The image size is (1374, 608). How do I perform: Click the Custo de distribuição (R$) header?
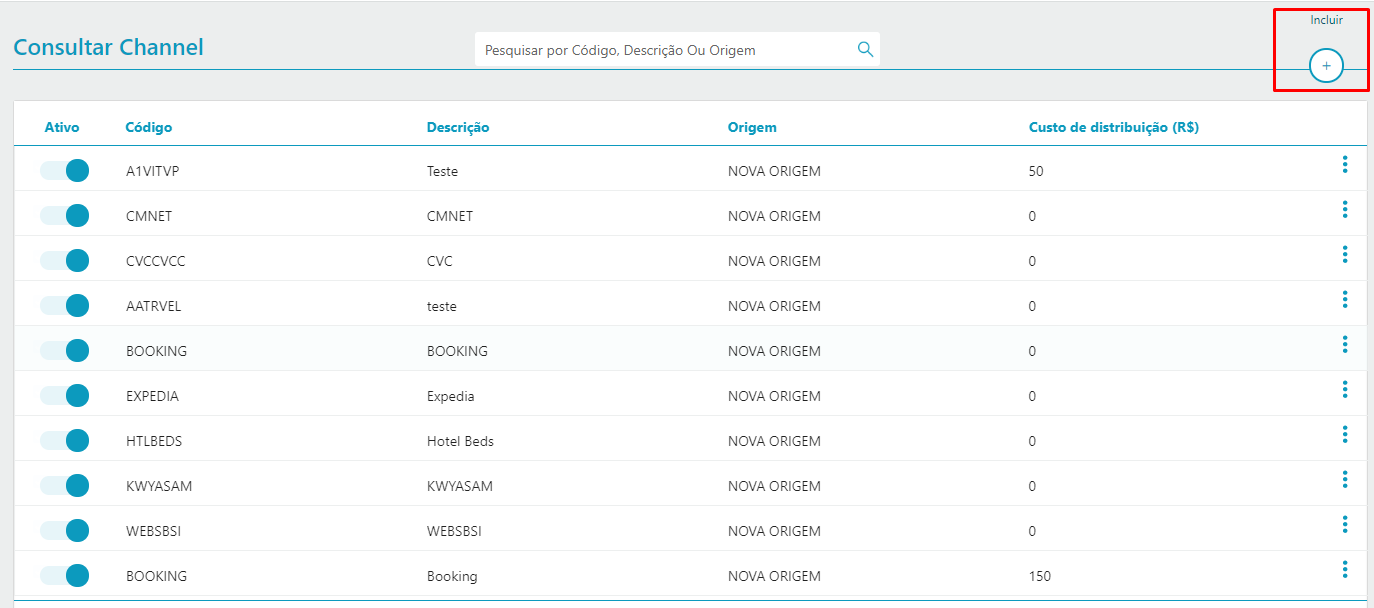tap(1114, 127)
